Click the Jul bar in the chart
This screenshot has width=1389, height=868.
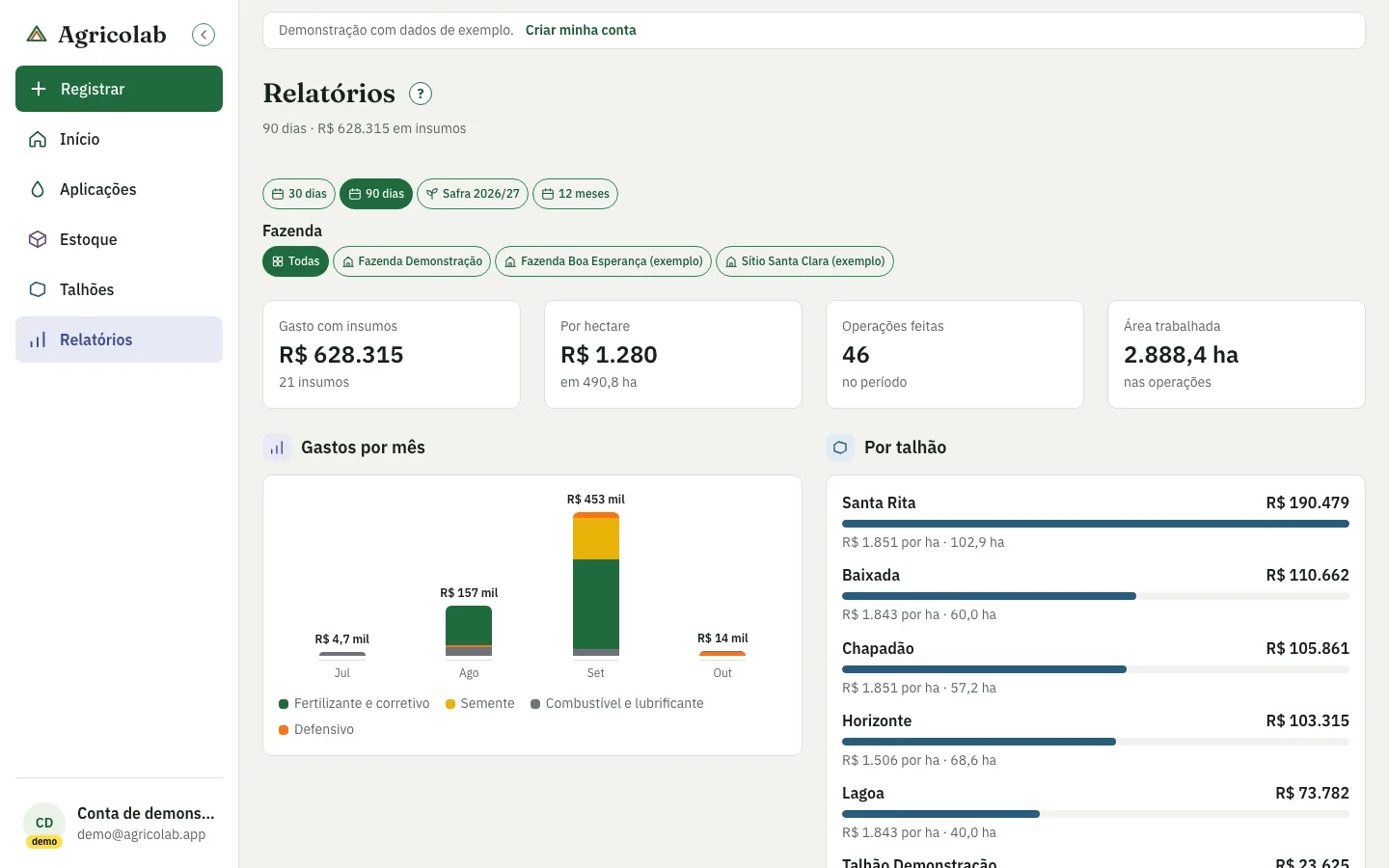[342, 654]
